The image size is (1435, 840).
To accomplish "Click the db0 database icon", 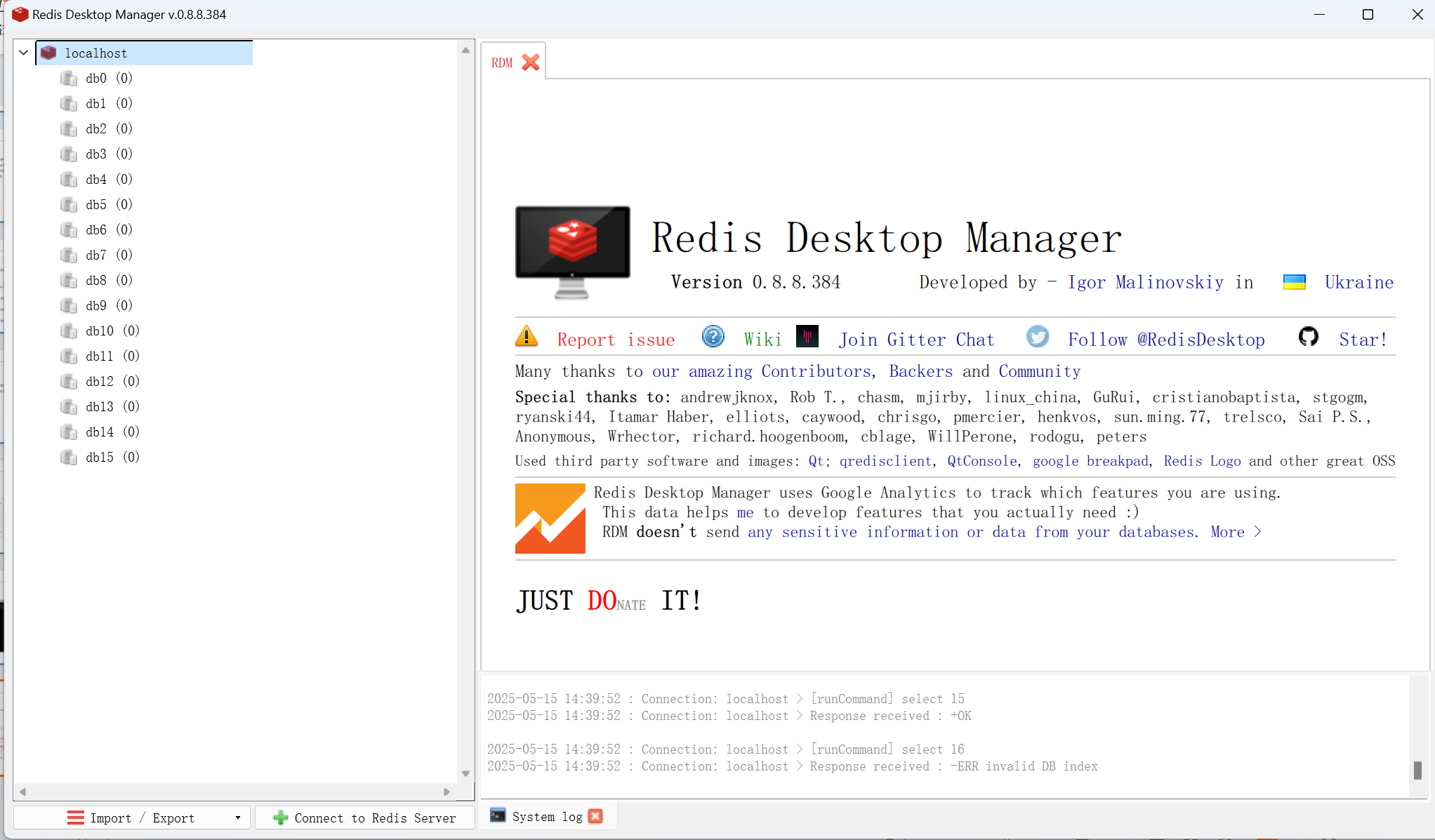I will pos(69,78).
